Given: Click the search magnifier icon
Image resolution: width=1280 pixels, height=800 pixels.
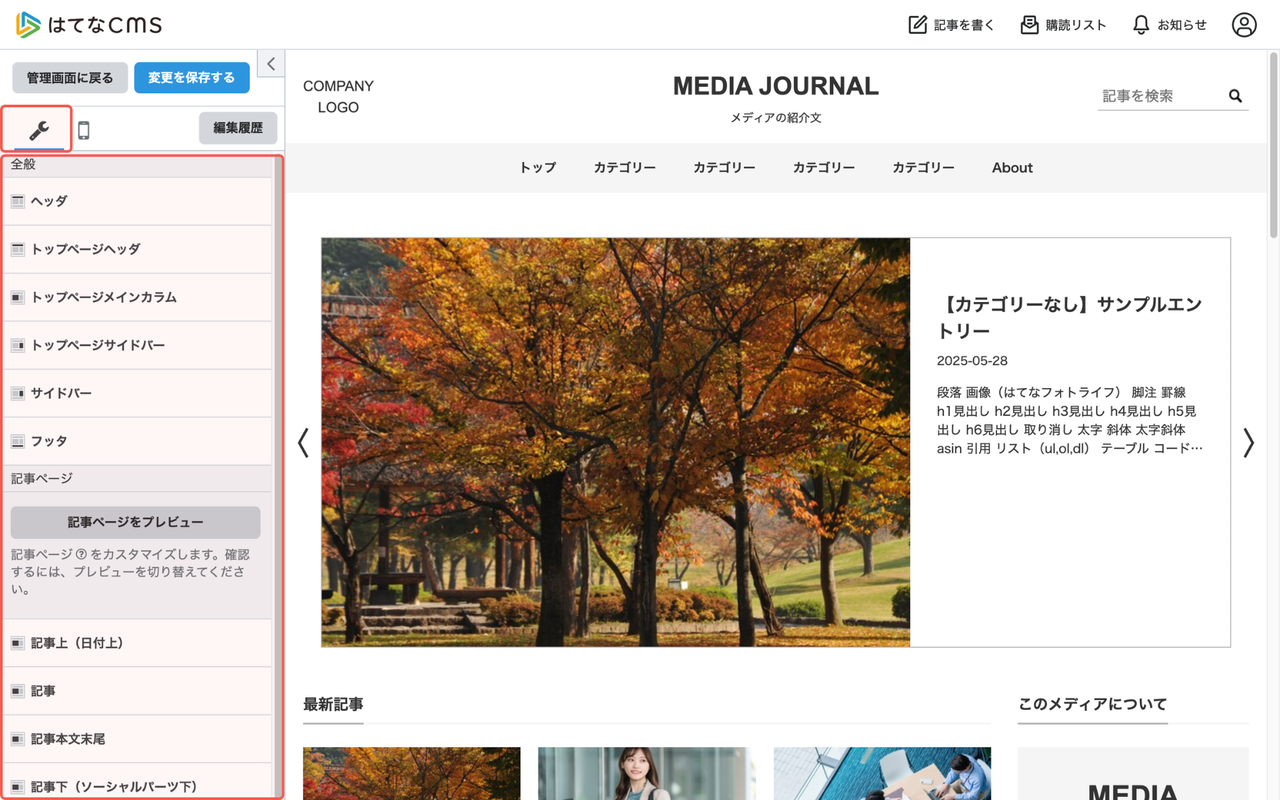Looking at the screenshot, I should 1235,95.
